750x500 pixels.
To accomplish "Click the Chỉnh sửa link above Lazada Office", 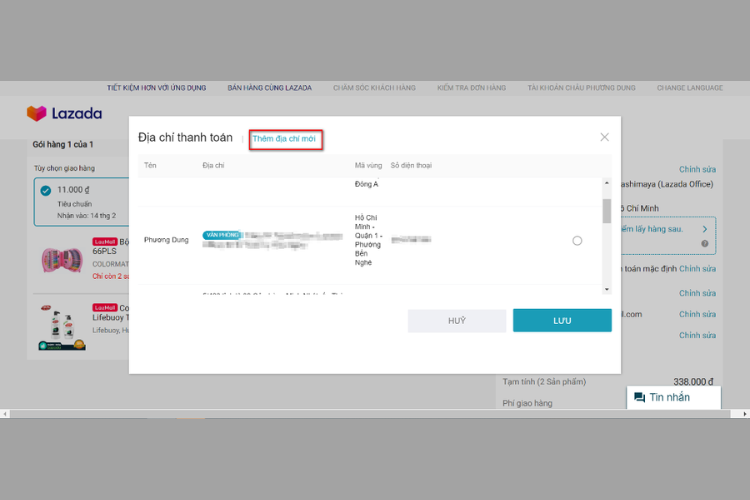I will [697, 169].
